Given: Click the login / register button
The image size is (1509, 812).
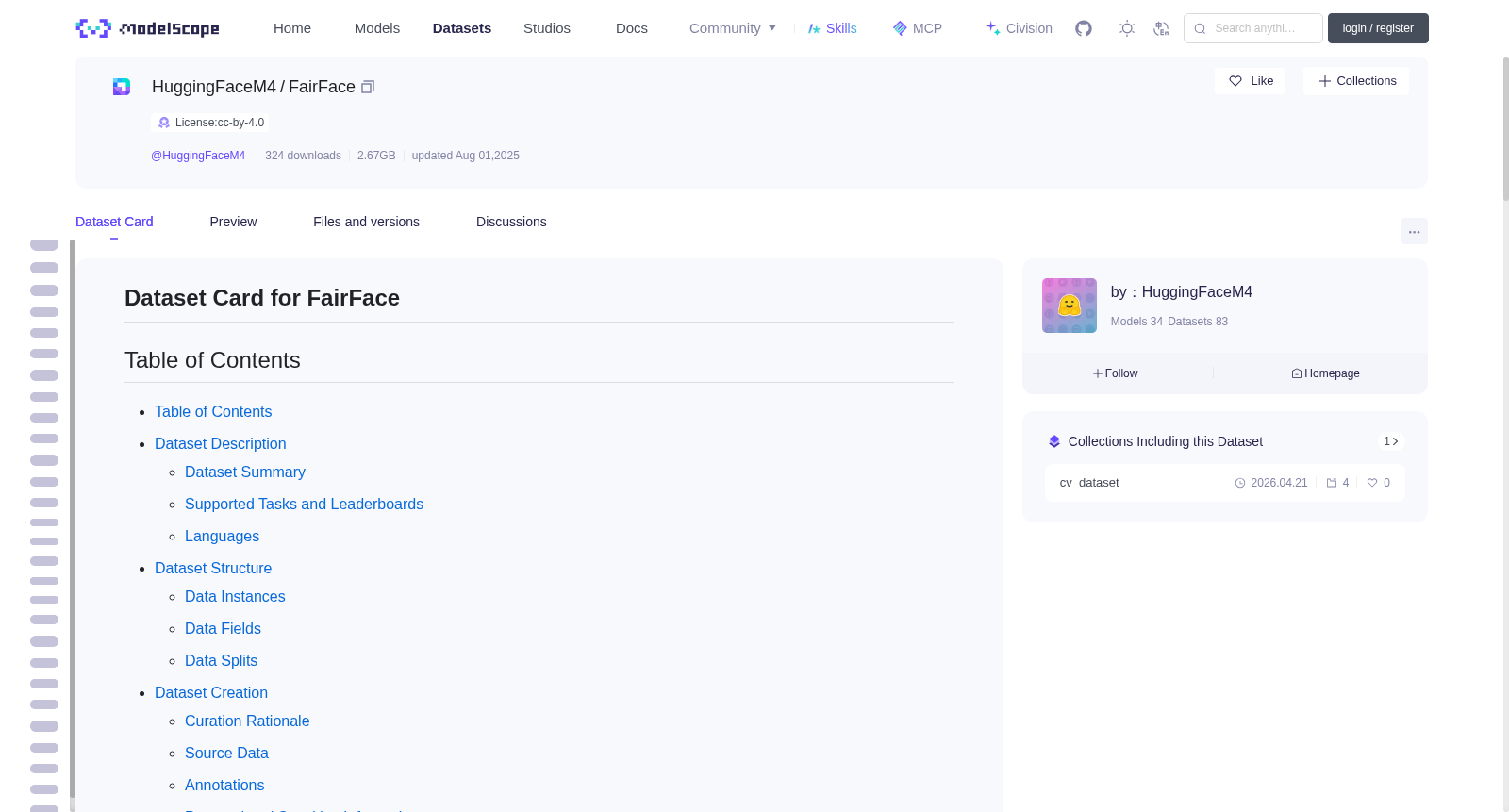Looking at the screenshot, I should [1378, 28].
